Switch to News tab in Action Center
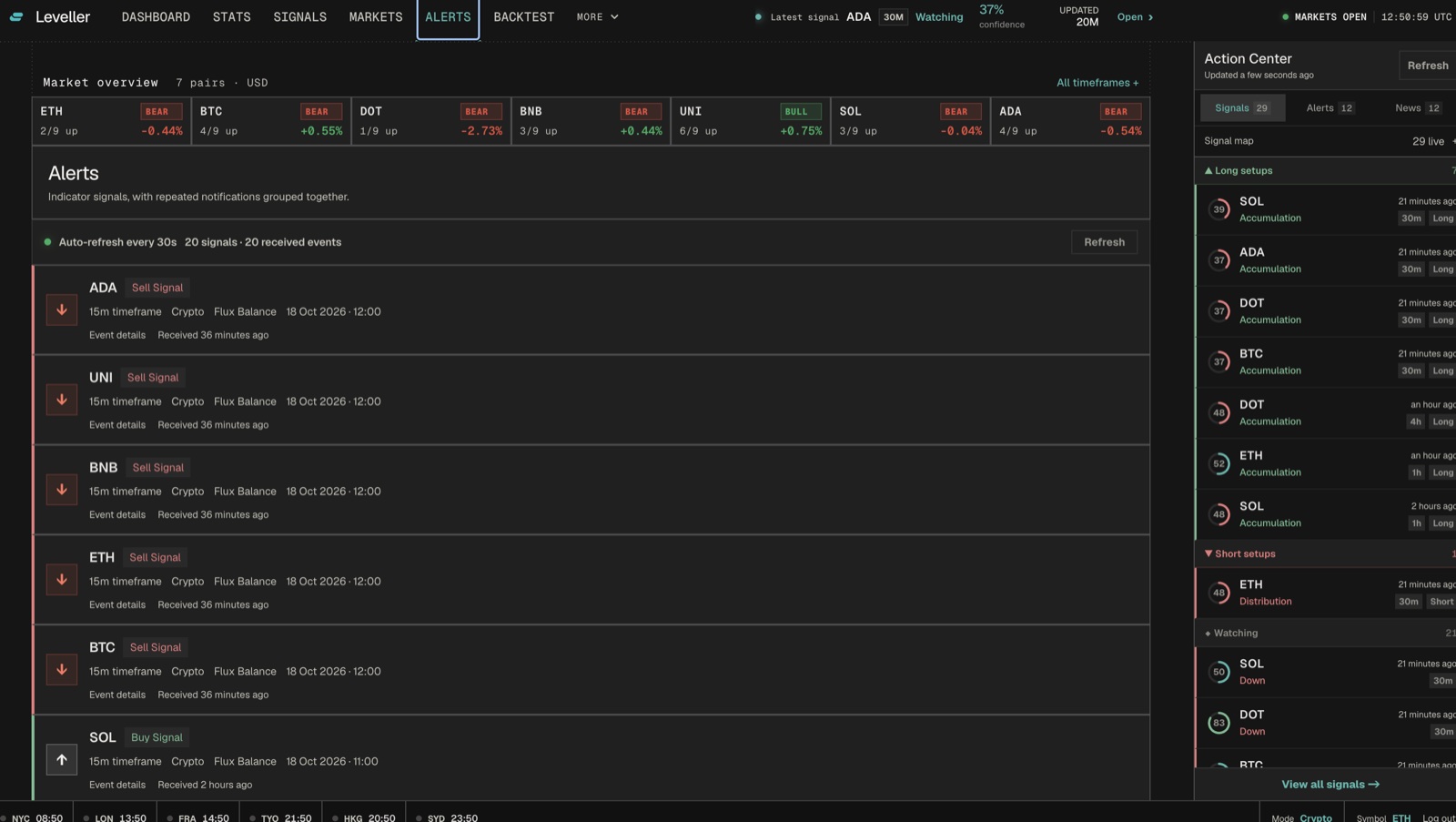Image resolution: width=1456 pixels, height=822 pixels. coord(1418,108)
